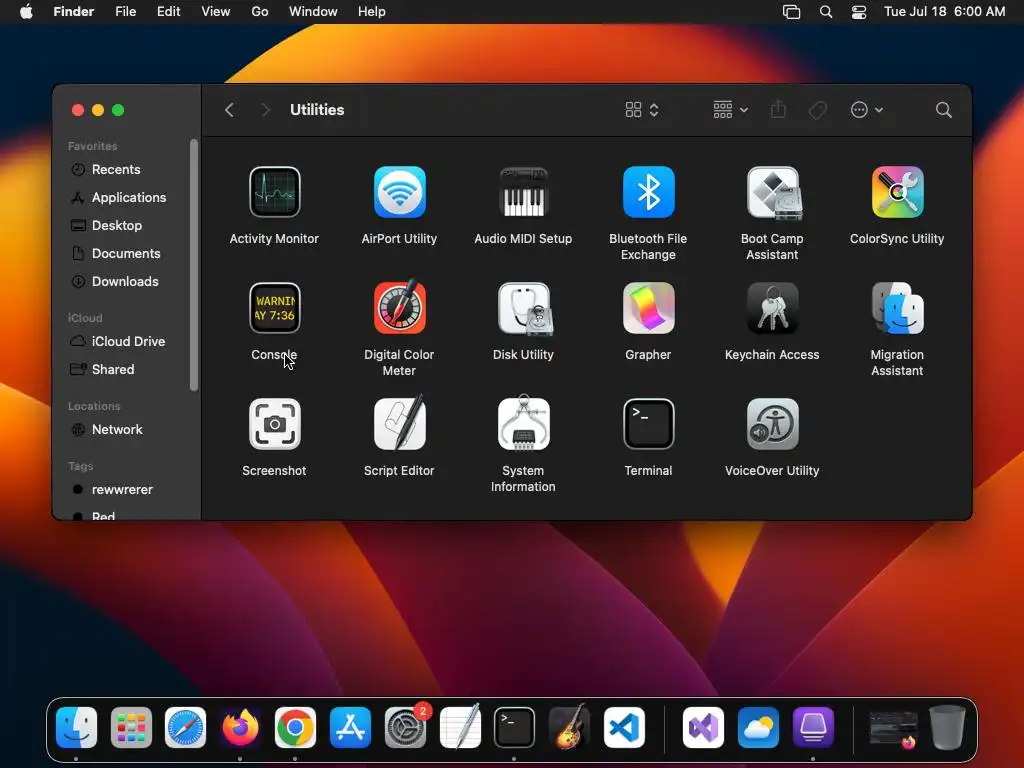The width and height of the screenshot is (1024, 768).
Task: Open the Edit menu
Action: 168,12
